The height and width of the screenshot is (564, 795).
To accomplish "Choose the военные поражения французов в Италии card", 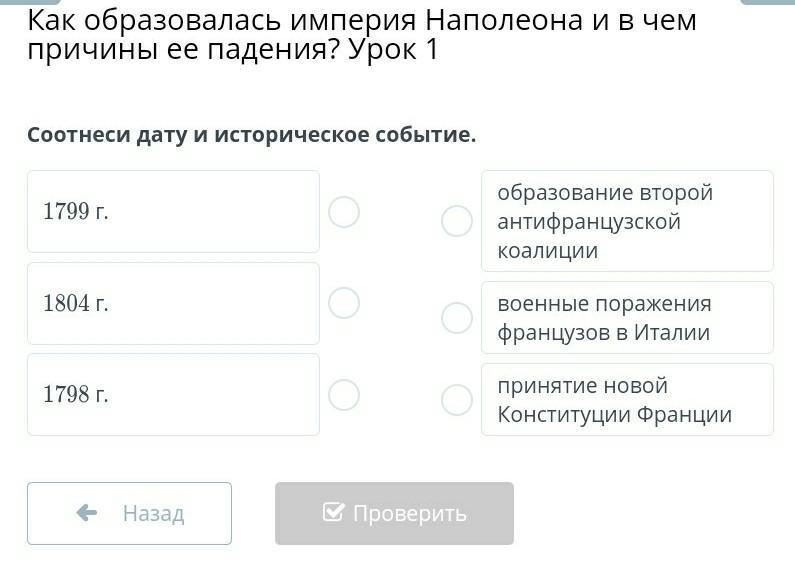I will [627, 318].
